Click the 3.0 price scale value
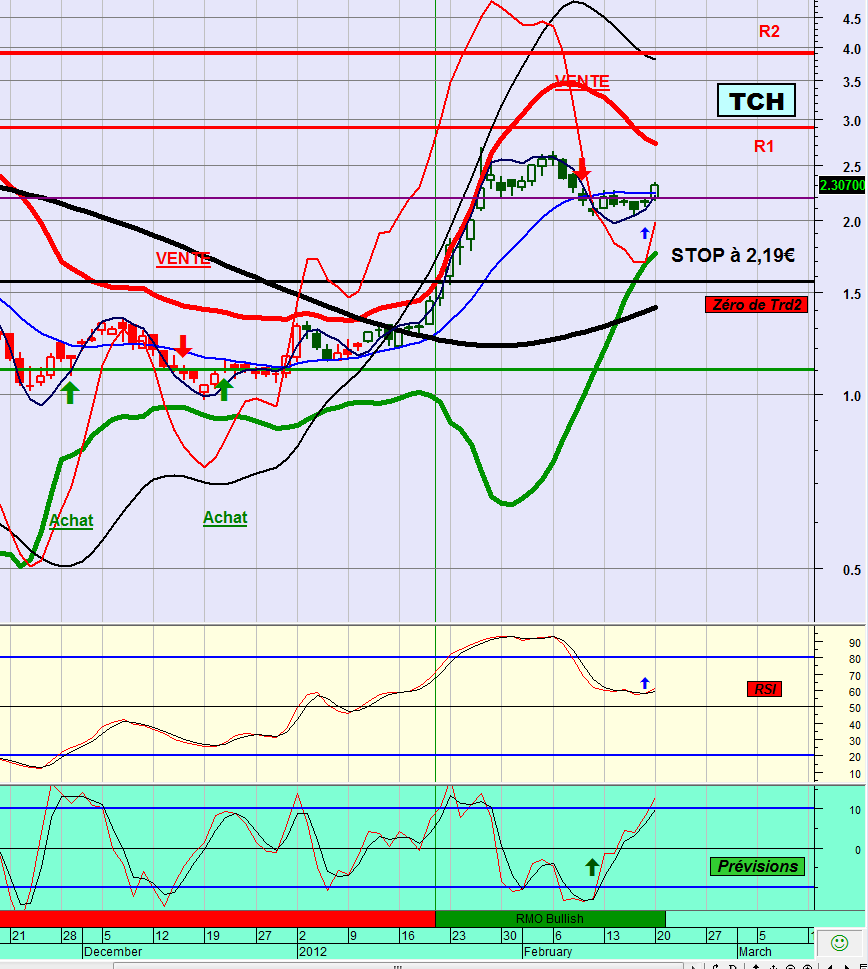The width and height of the screenshot is (868, 969). 852,121
